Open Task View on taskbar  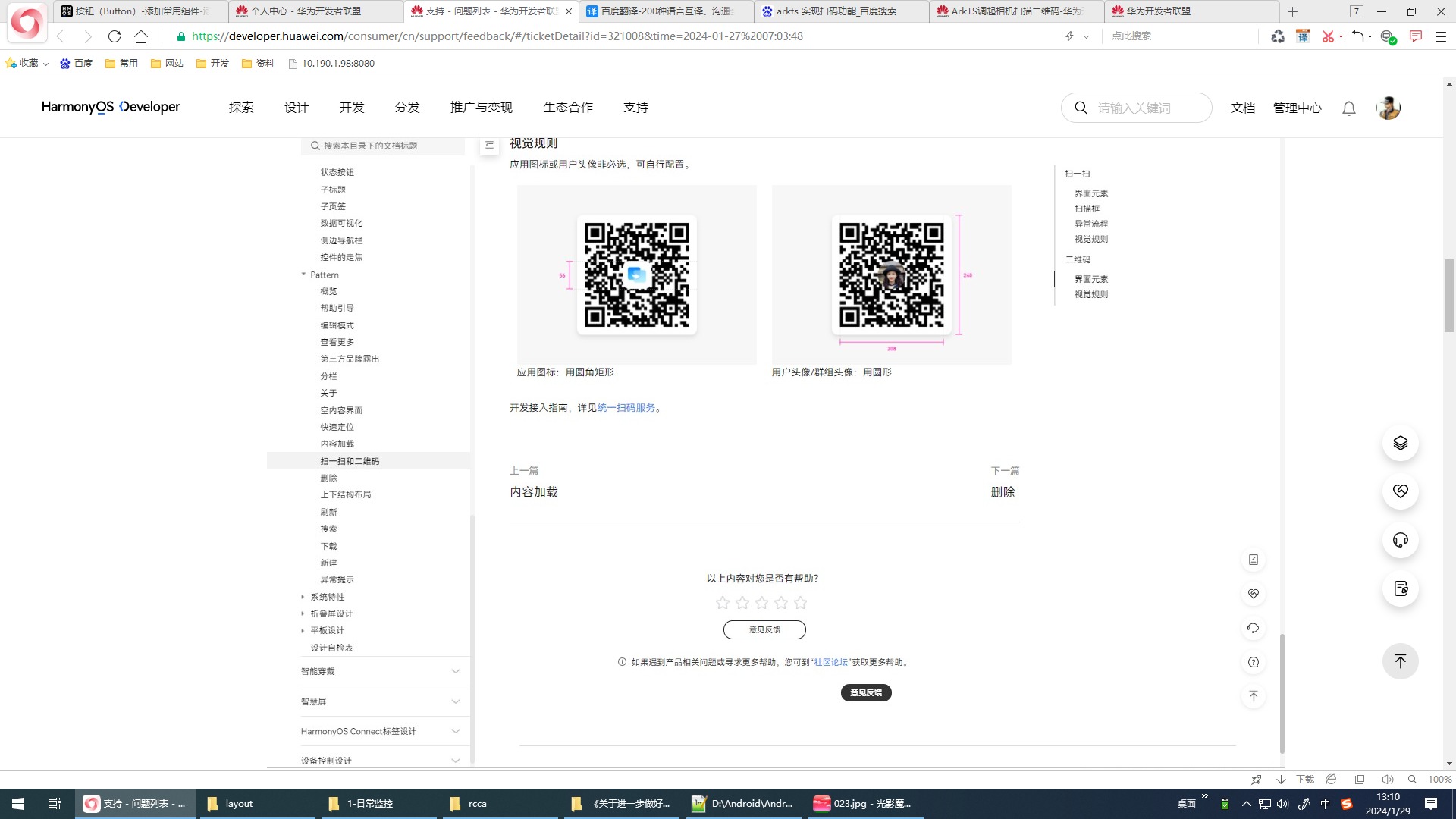point(55,804)
